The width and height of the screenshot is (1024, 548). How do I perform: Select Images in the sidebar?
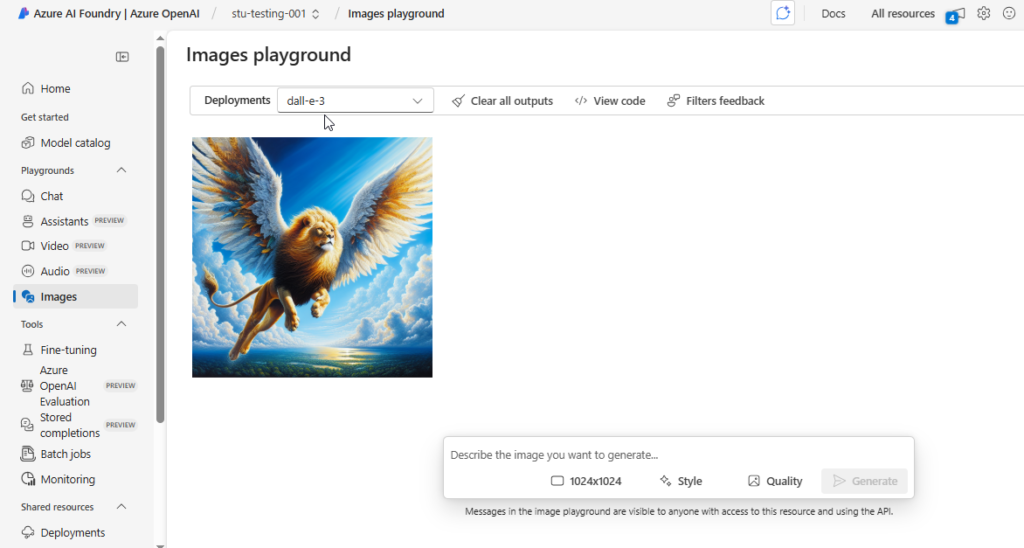coord(75,297)
